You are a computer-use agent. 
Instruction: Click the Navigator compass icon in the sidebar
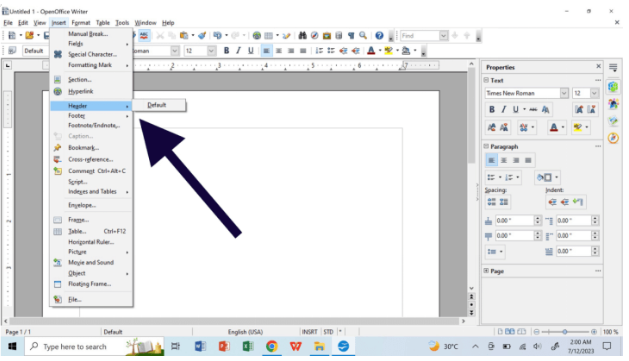click(613, 138)
